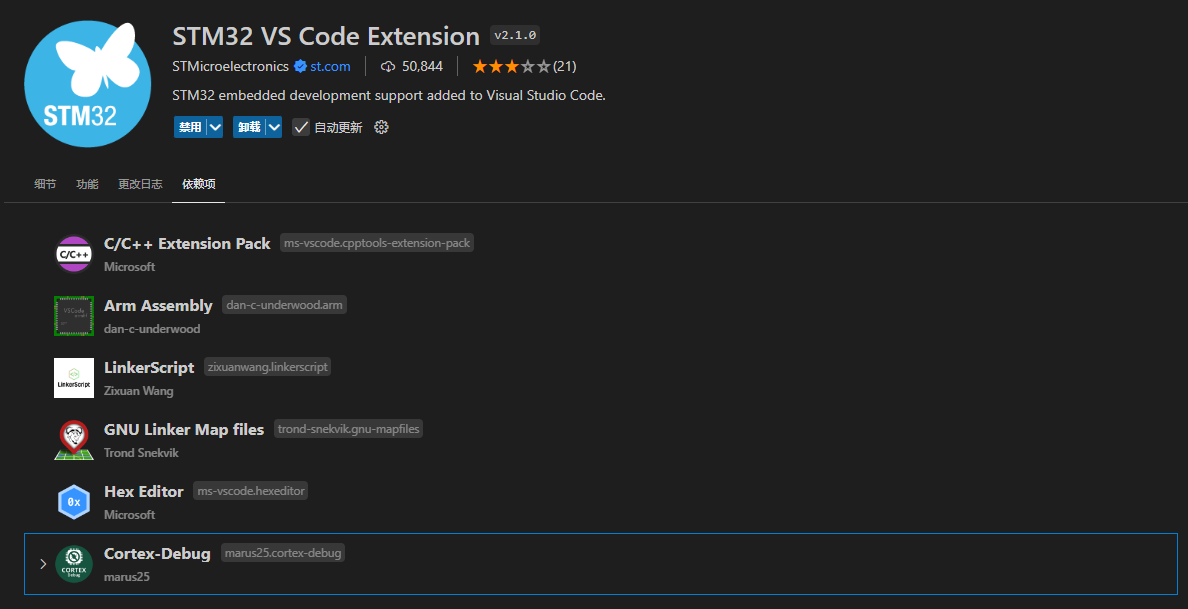Click the star rating display
Viewport: 1188px width, 609px height.
click(512, 67)
